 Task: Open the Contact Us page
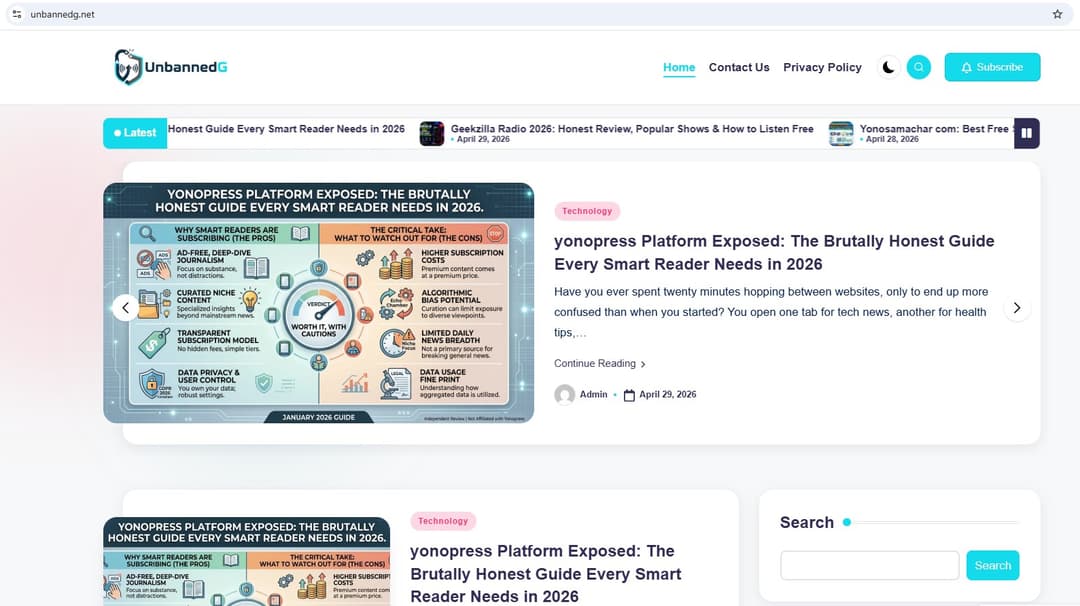point(739,67)
